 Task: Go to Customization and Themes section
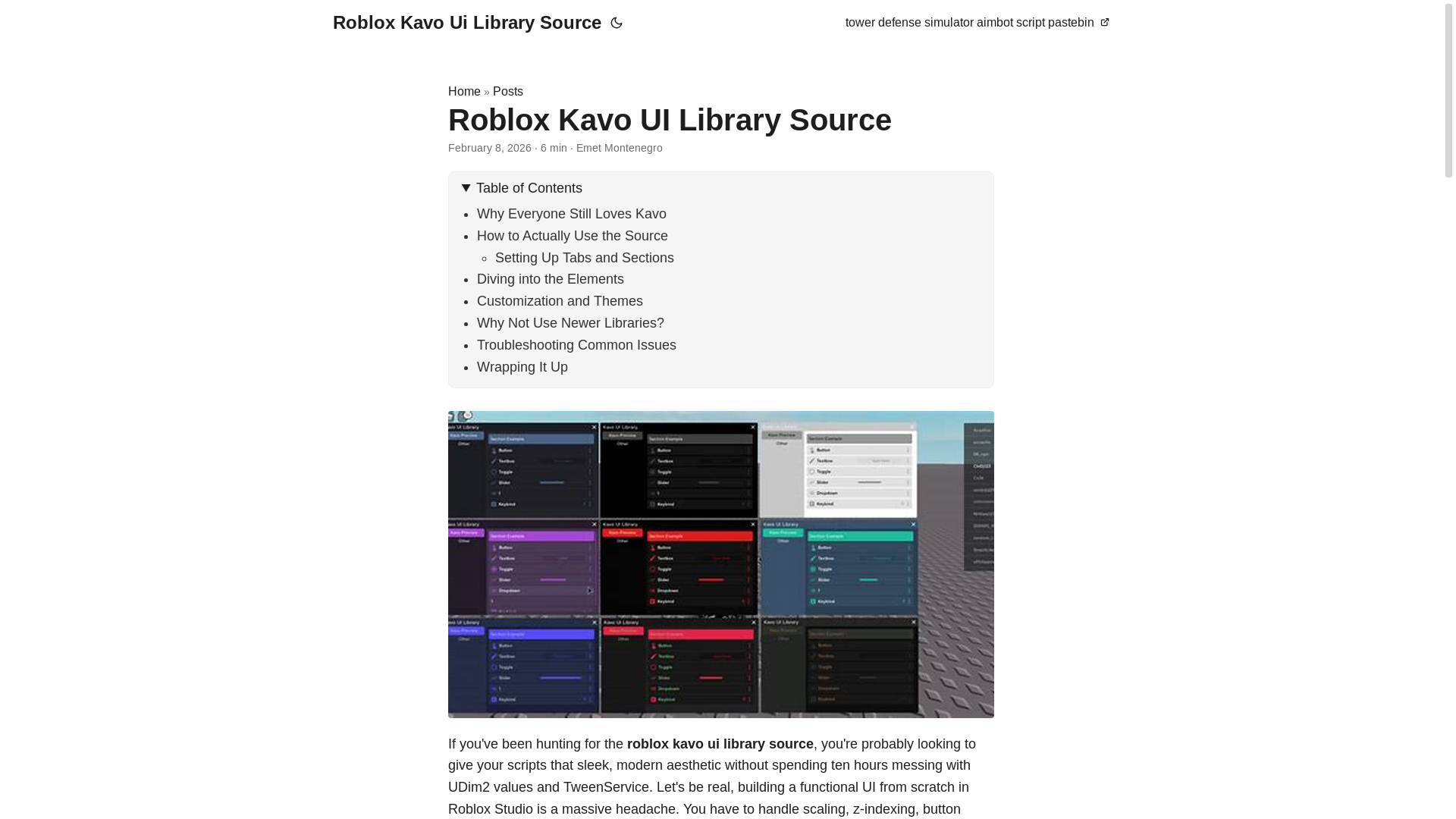coord(559,301)
